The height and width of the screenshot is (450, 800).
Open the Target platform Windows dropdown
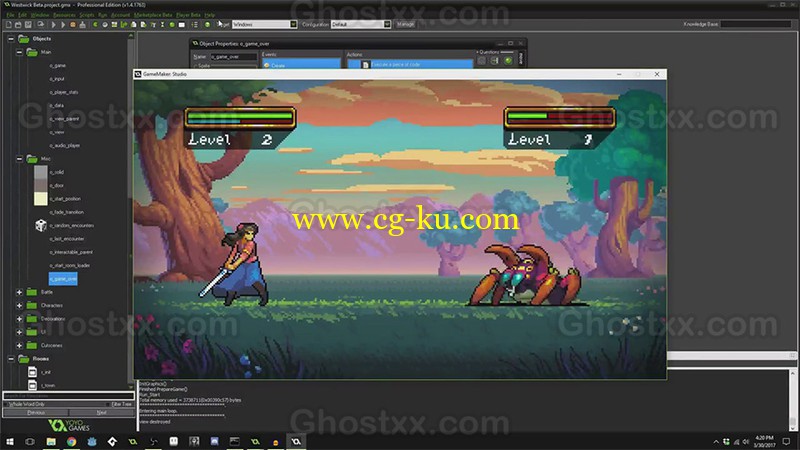pyautogui.click(x=264, y=24)
